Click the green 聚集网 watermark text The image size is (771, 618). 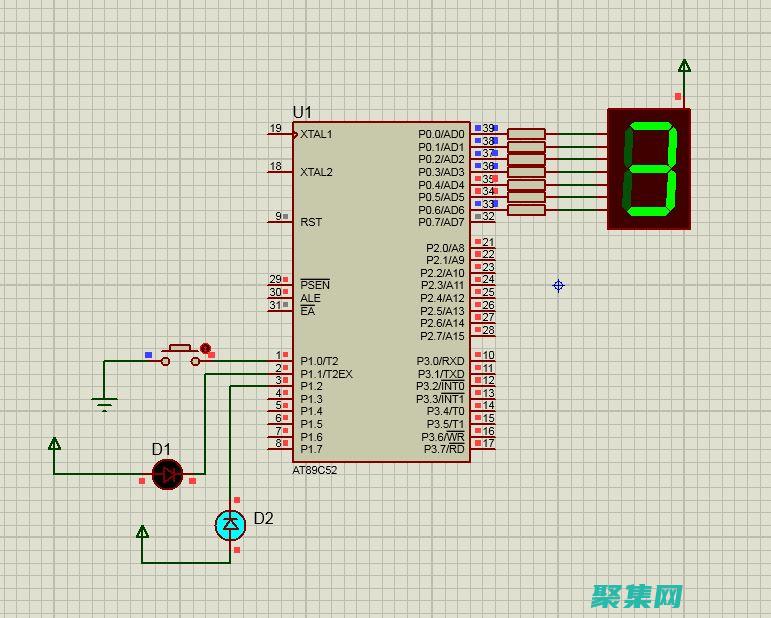[x=636, y=597]
